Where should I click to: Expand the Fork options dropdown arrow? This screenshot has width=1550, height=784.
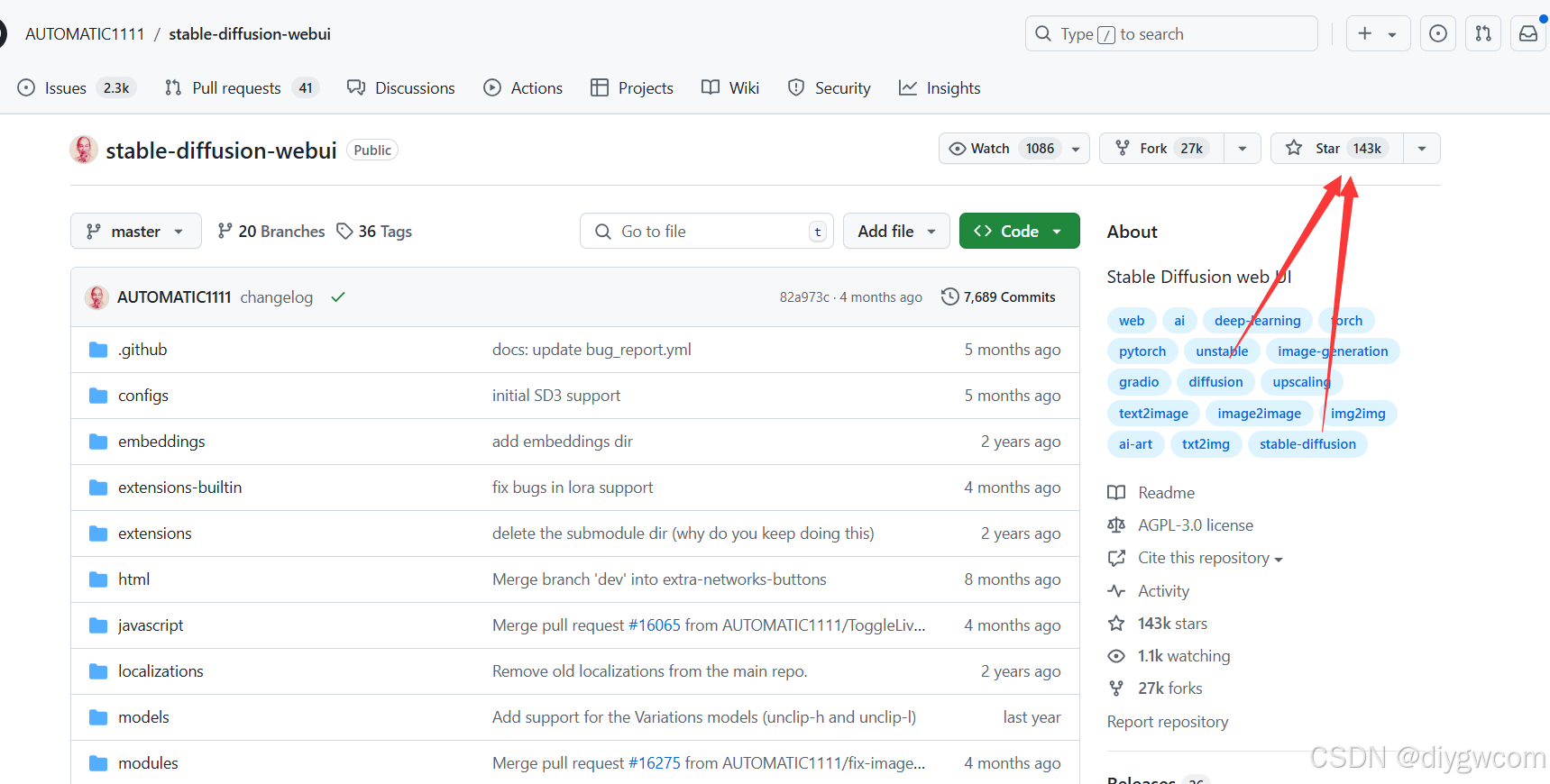pyautogui.click(x=1243, y=149)
